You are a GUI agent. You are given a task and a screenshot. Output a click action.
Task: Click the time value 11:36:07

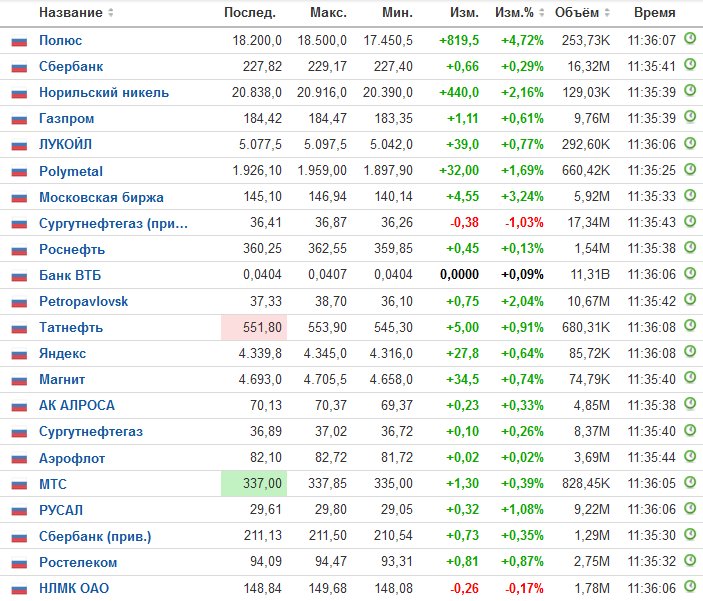[651, 40]
